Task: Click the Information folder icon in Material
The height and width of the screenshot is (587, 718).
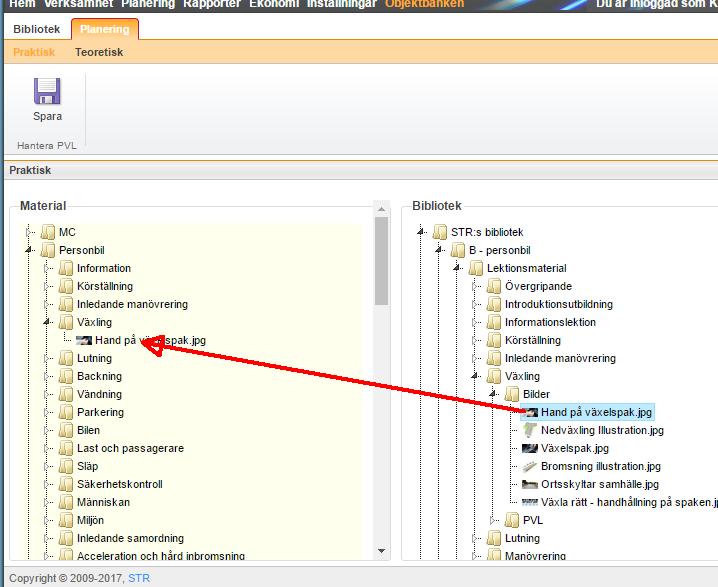Action: 65,268
